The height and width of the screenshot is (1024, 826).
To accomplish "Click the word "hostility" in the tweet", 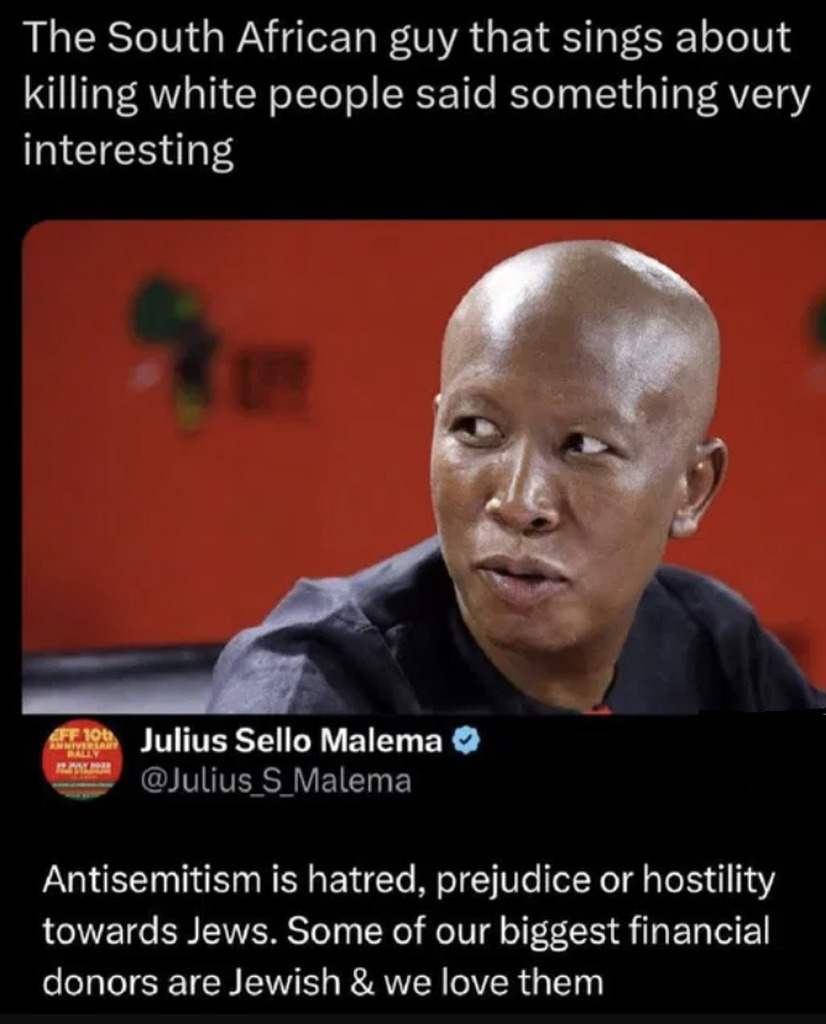I will [x=708, y=882].
